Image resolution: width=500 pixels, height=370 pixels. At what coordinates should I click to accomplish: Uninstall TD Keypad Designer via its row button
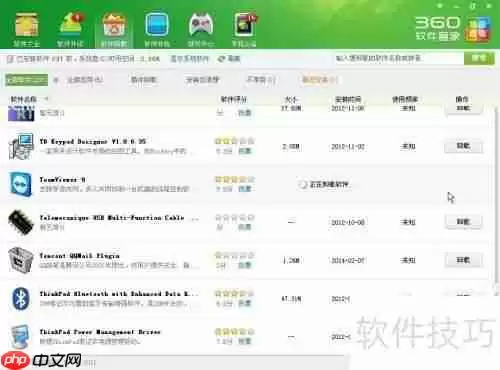point(463,146)
